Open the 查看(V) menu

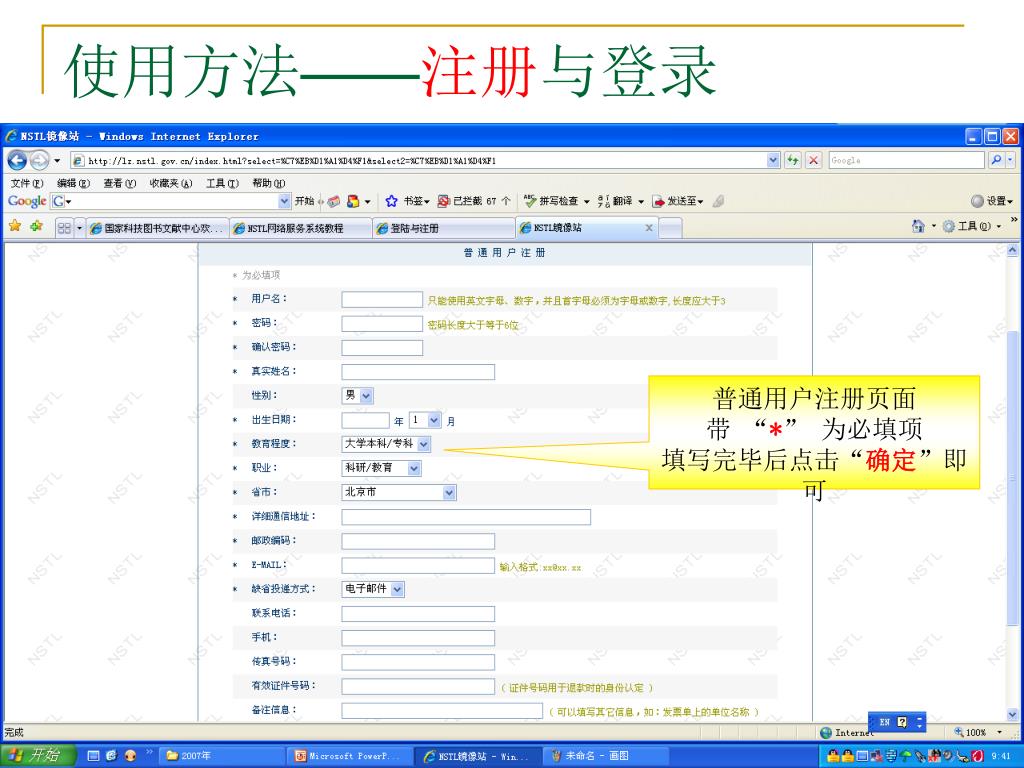pyautogui.click(x=120, y=183)
